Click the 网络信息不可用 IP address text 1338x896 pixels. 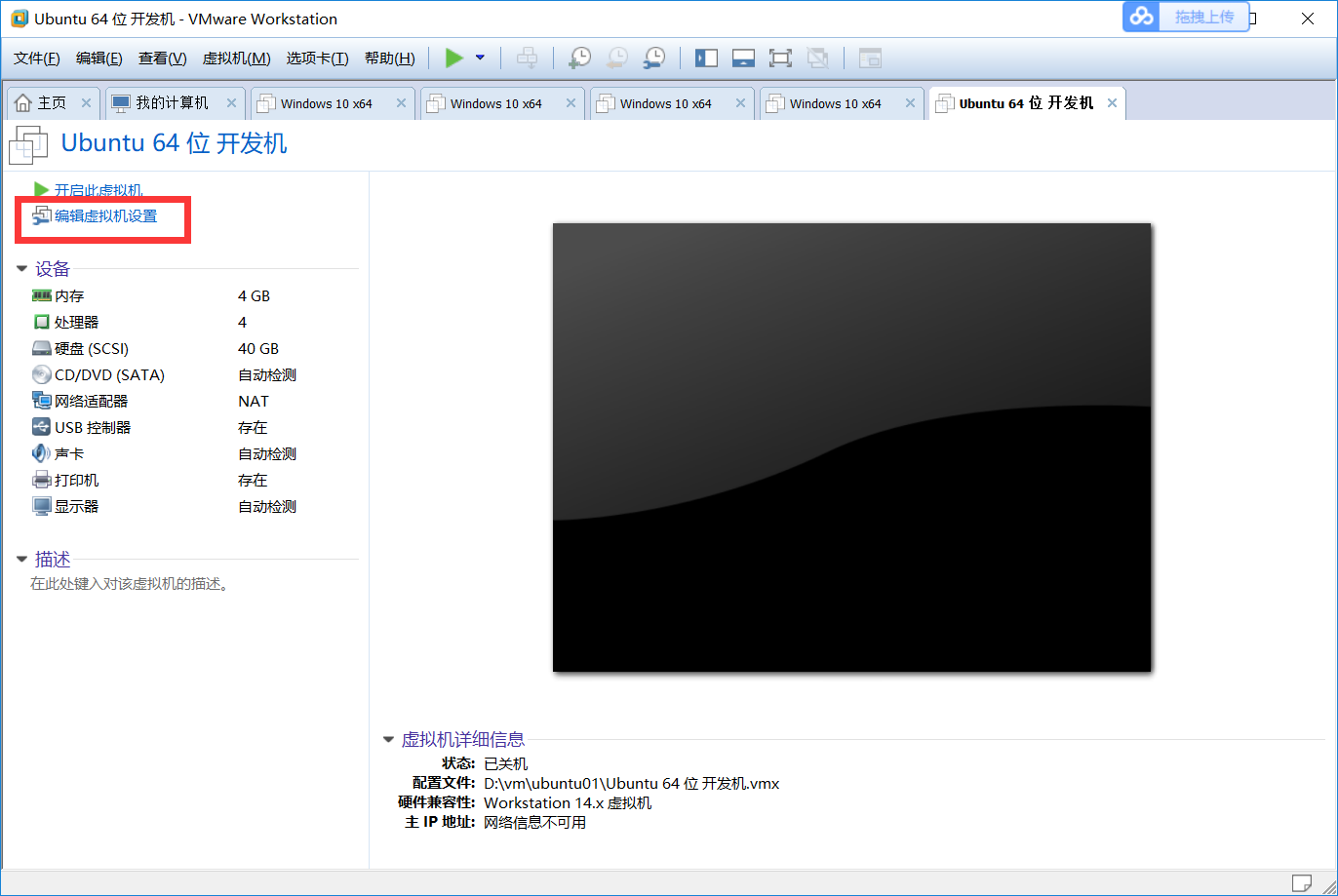[534, 822]
